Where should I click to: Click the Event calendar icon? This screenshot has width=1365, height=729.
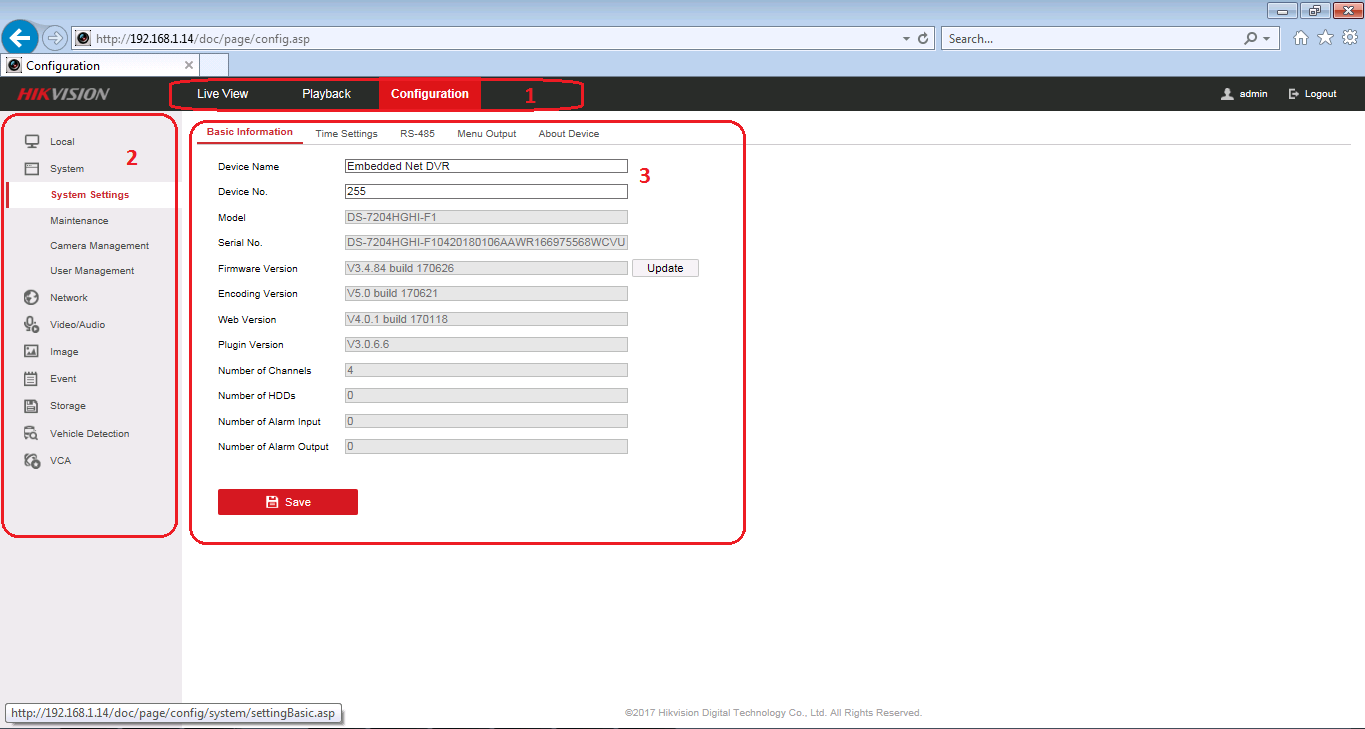click(32, 378)
